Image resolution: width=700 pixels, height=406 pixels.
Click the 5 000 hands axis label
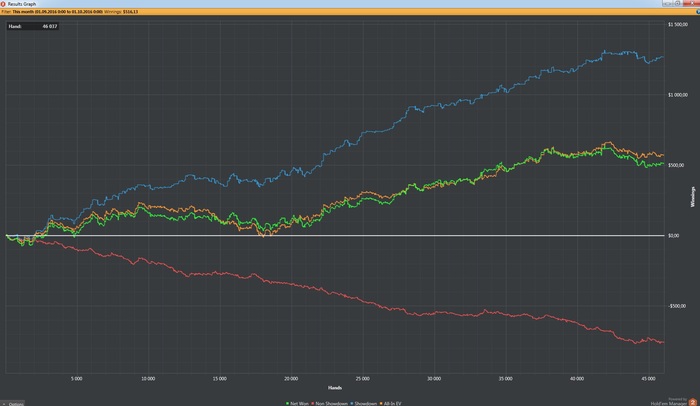76,379
